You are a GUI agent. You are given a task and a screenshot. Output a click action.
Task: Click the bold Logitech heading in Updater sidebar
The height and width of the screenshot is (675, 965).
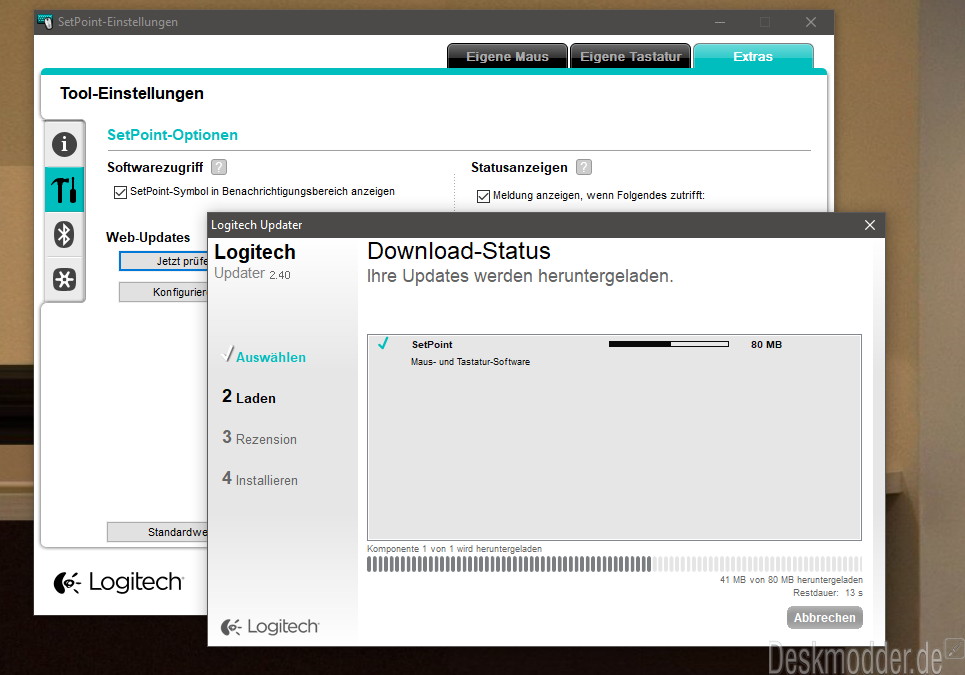(255, 252)
